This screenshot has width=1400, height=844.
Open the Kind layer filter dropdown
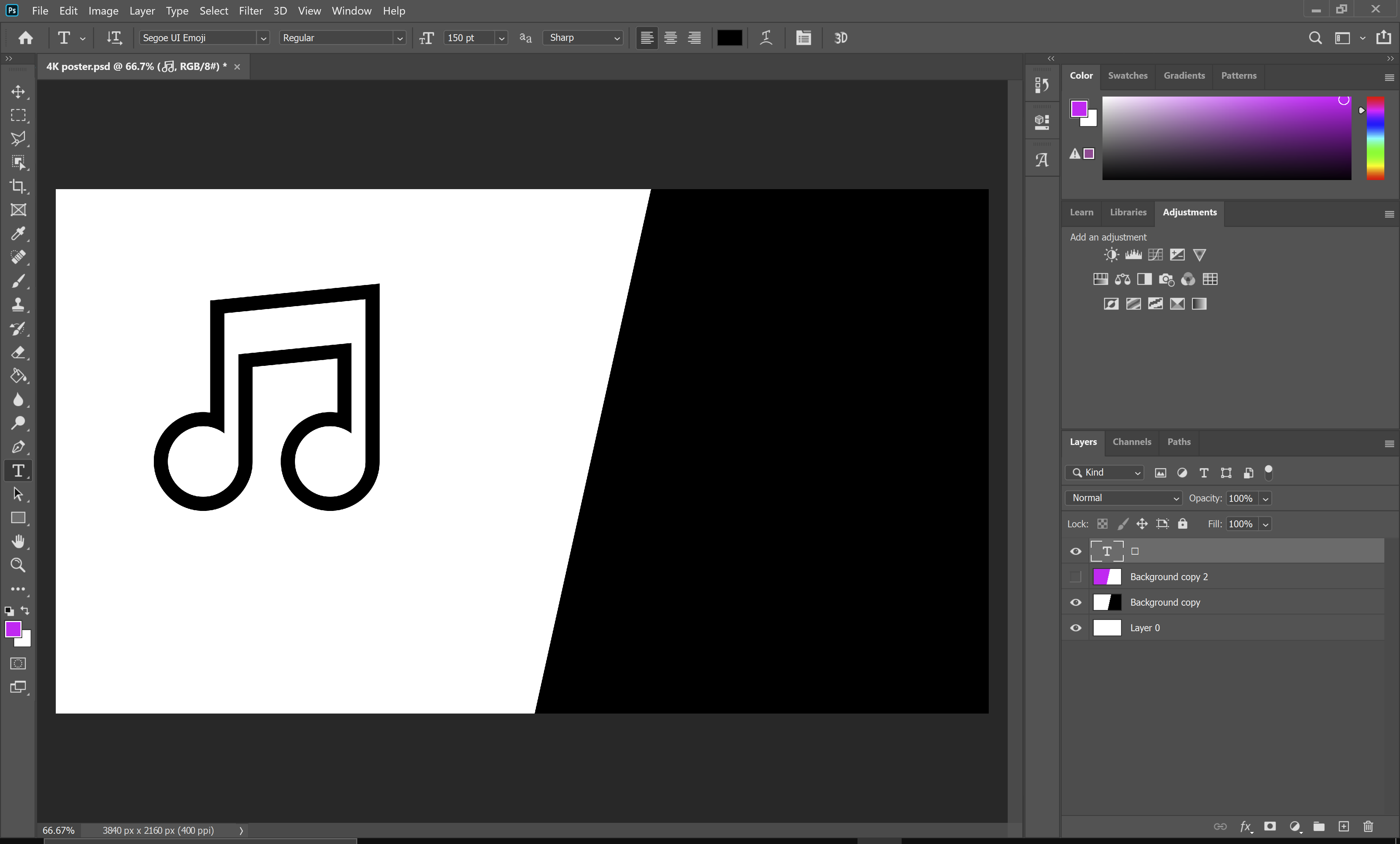1105,473
